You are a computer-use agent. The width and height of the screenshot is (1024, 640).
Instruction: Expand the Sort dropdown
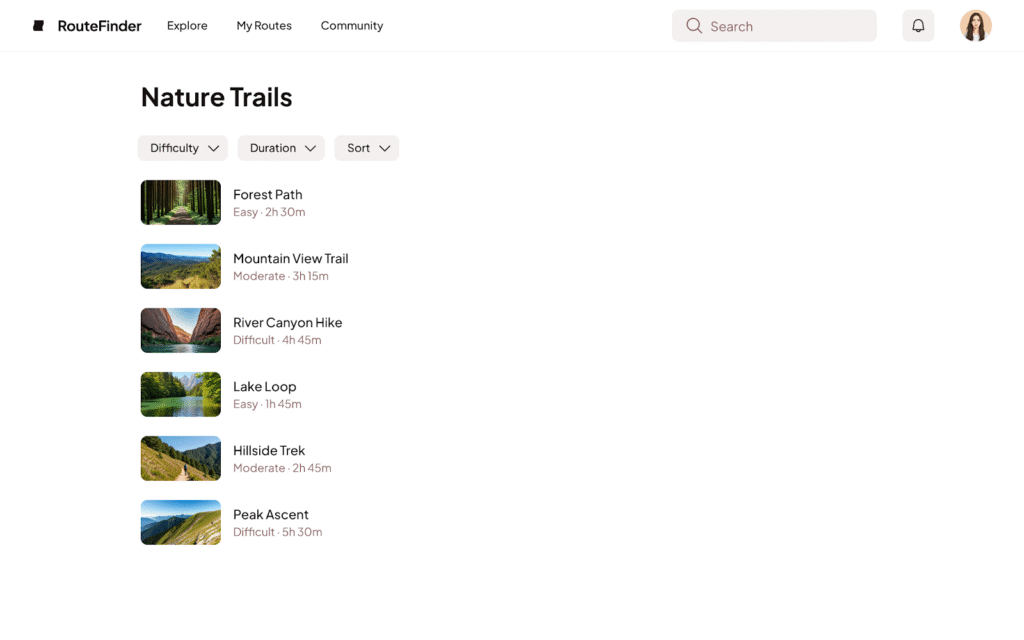click(x=366, y=148)
